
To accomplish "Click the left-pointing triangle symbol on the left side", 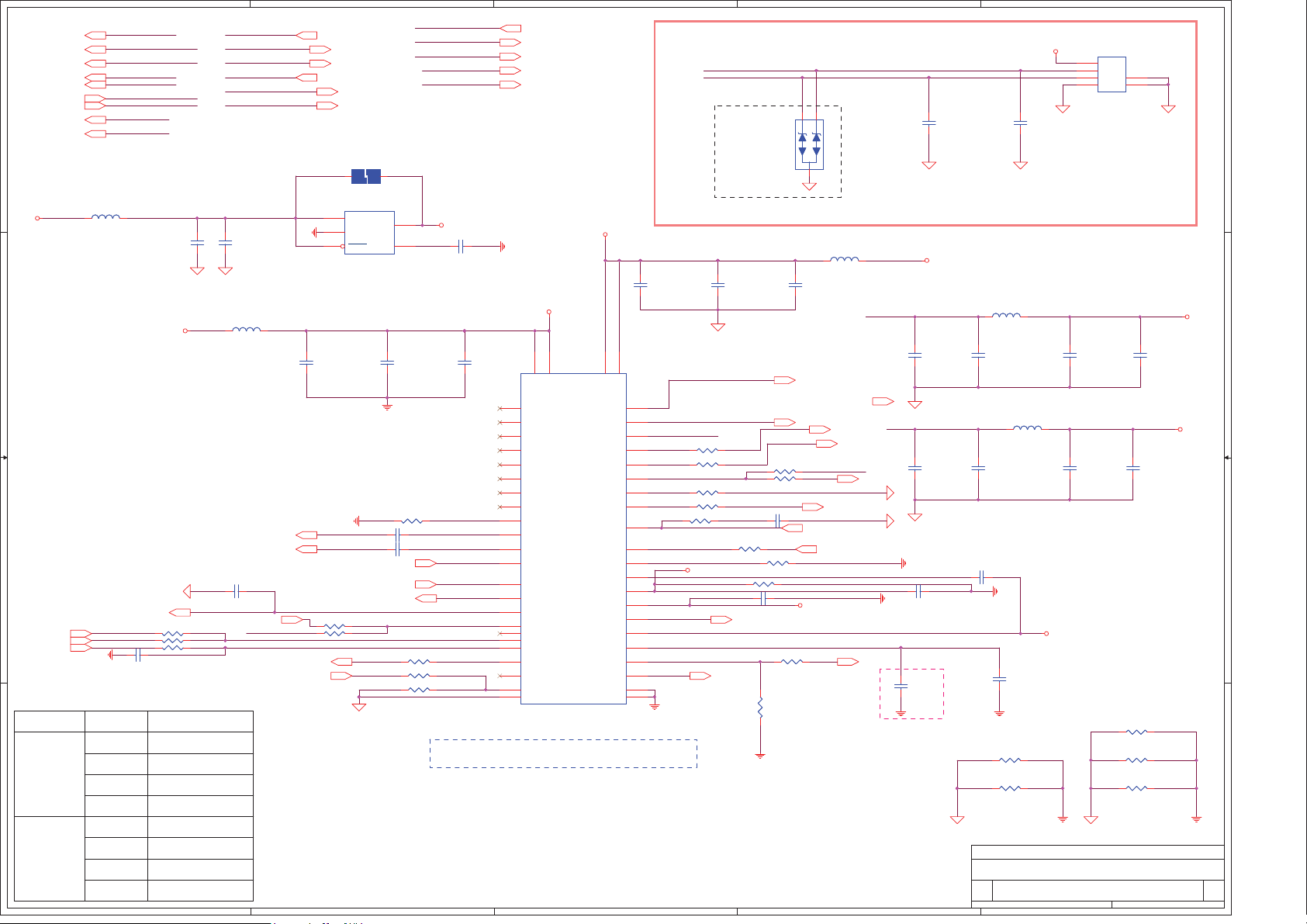I will 186,591.
